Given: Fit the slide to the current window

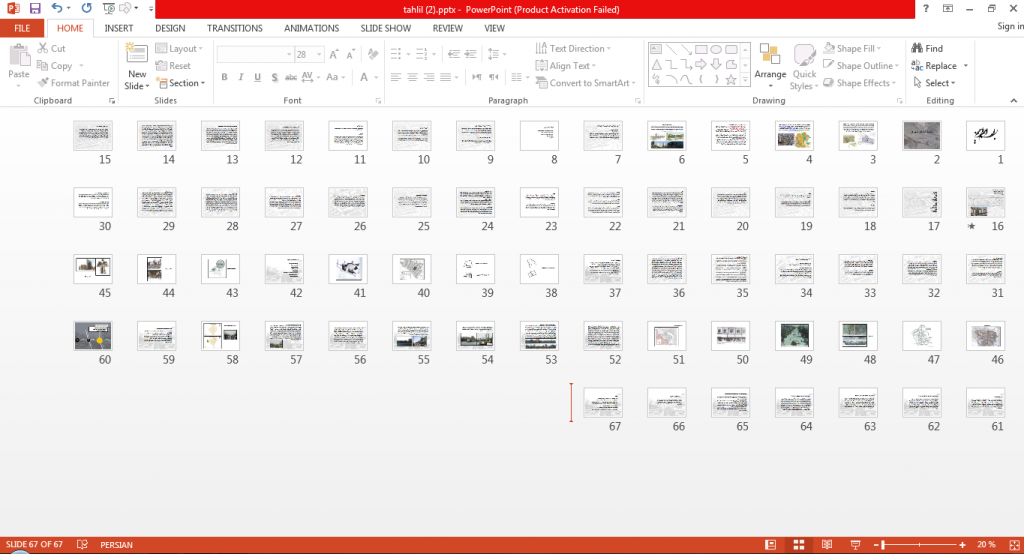Looking at the screenshot, I should (1014, 544).
